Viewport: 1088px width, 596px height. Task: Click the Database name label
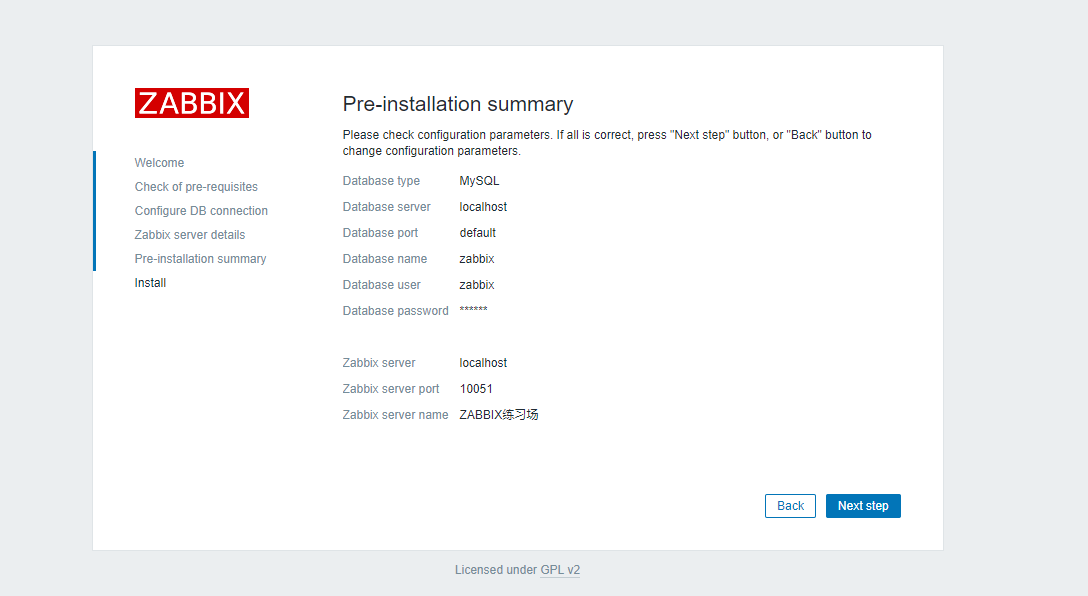[385, 259]
